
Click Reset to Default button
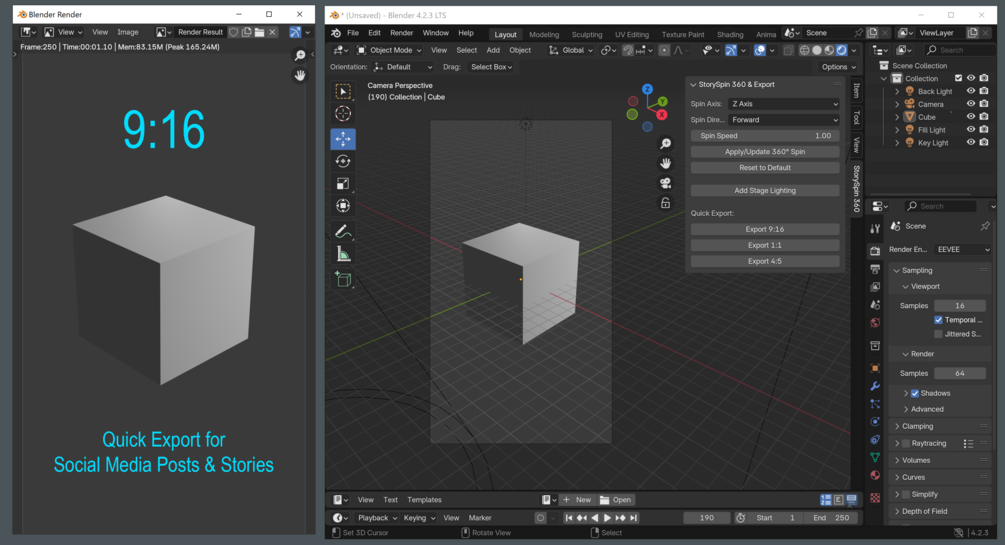click(x=765, y=167)
